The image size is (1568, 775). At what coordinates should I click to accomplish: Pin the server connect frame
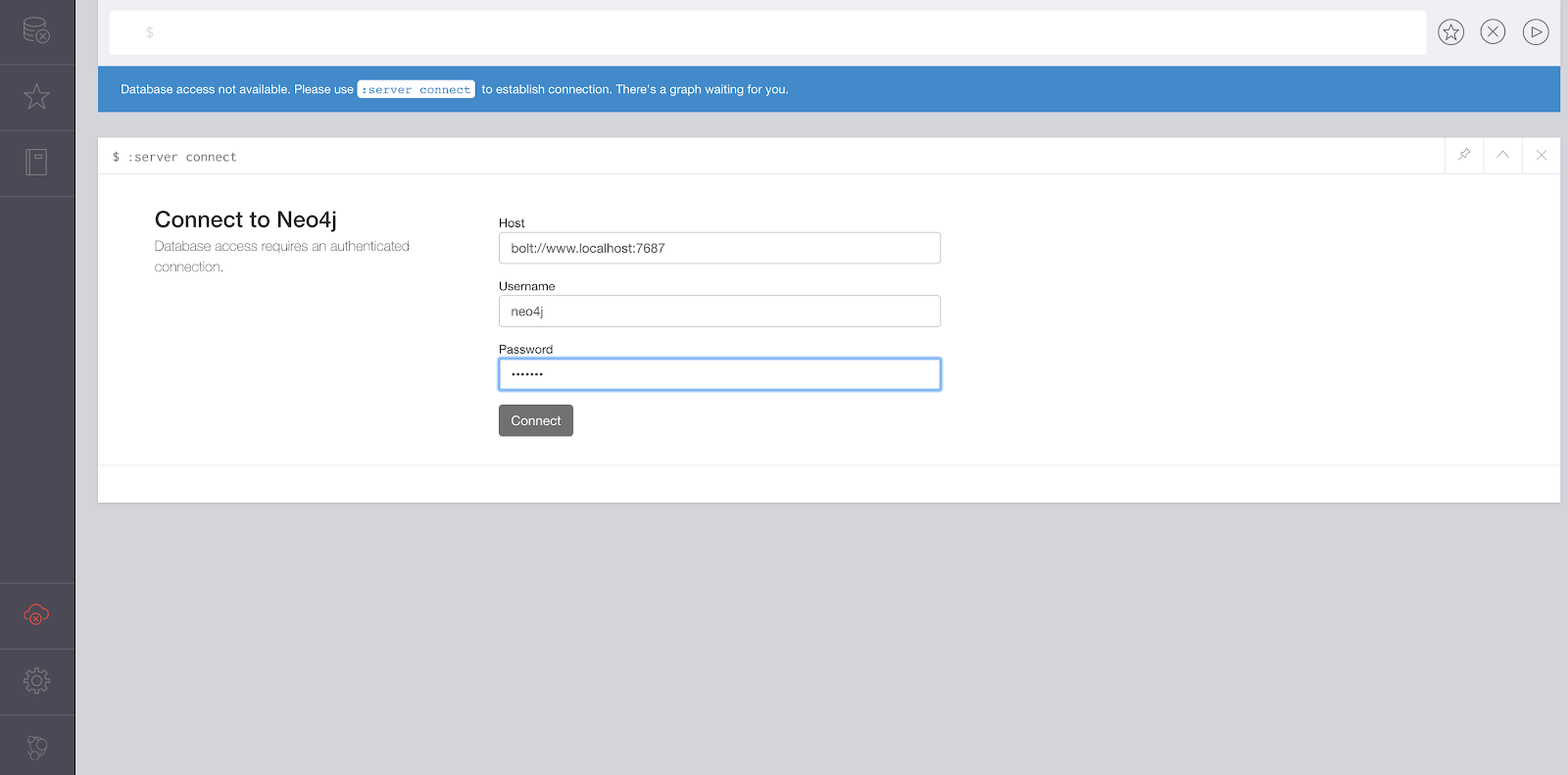pyautogui.click(x=1464, y=155)
